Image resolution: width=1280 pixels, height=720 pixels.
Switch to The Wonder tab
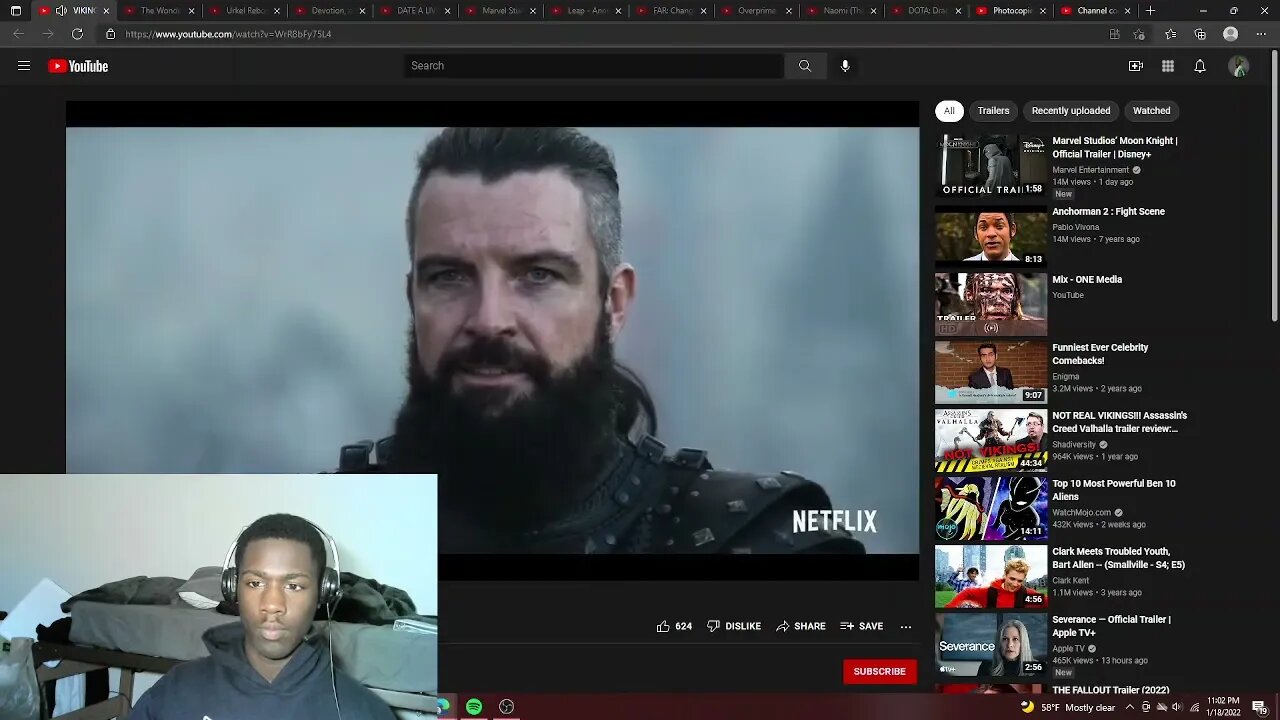[160, 11]
